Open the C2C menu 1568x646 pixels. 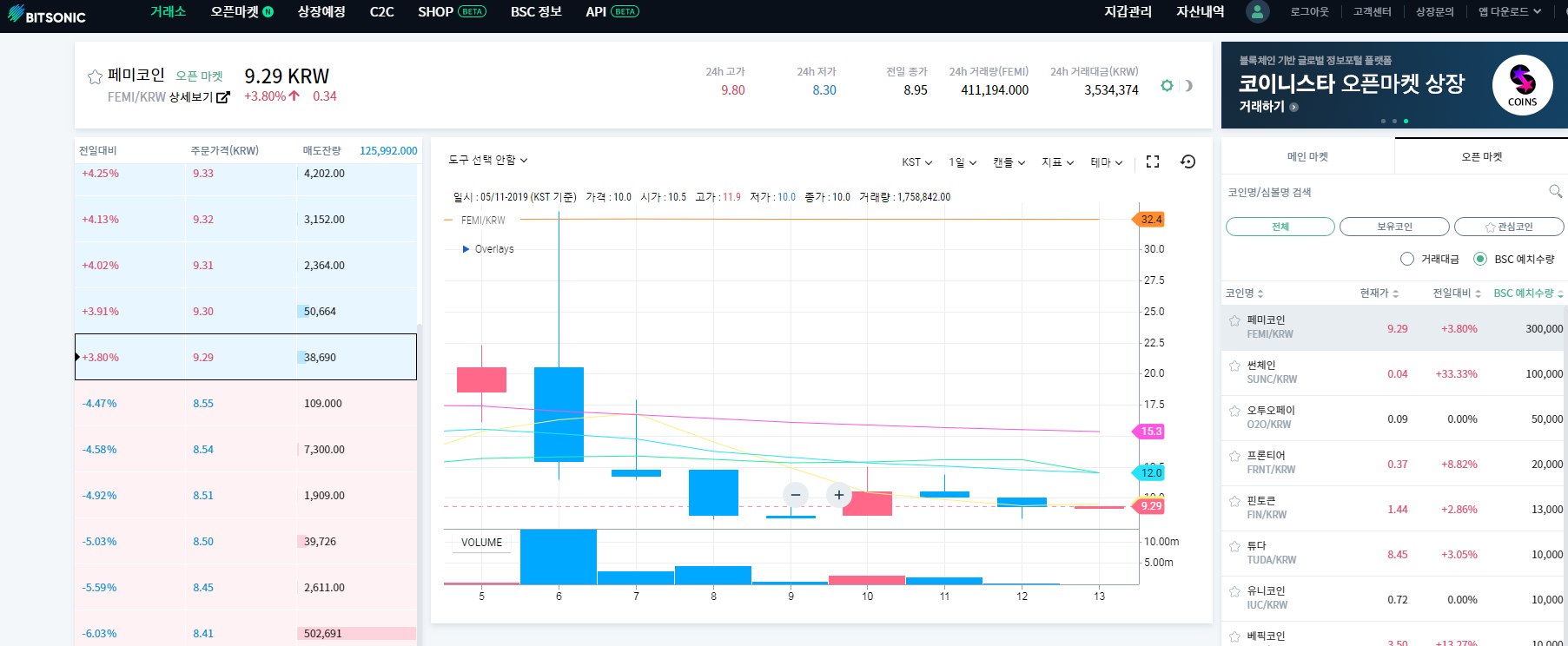381,11
